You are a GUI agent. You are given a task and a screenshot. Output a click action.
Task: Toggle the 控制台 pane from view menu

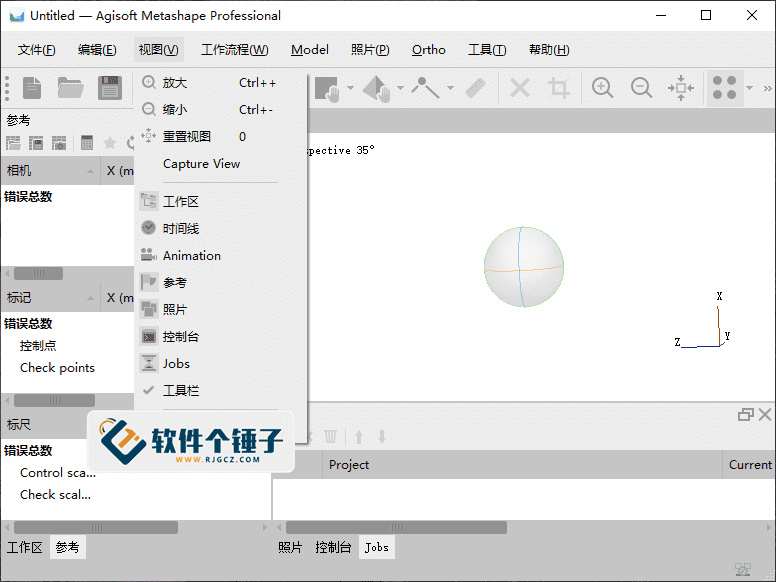point(220,337)
